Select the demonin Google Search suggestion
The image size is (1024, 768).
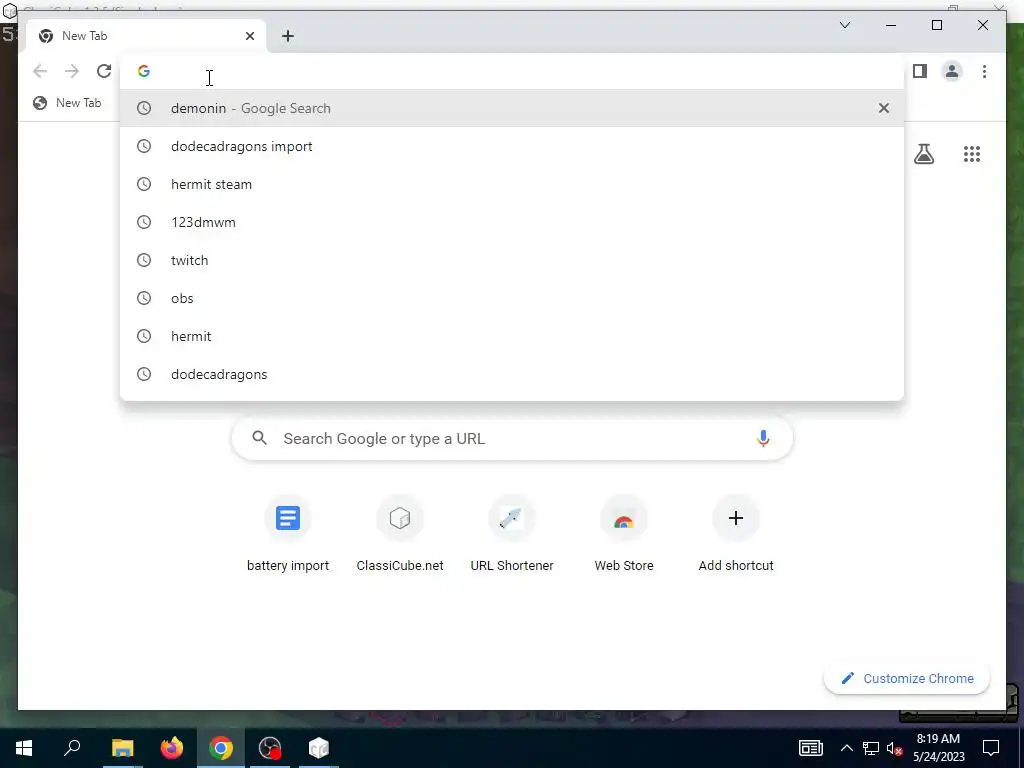[x=512, y=108]
